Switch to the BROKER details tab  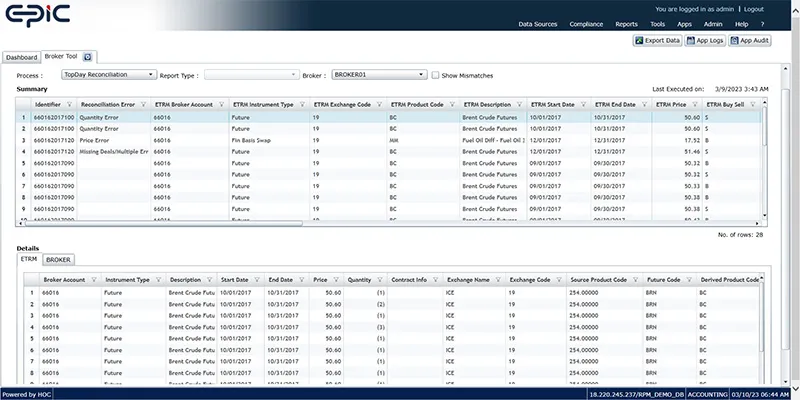(x=58, y=259)
